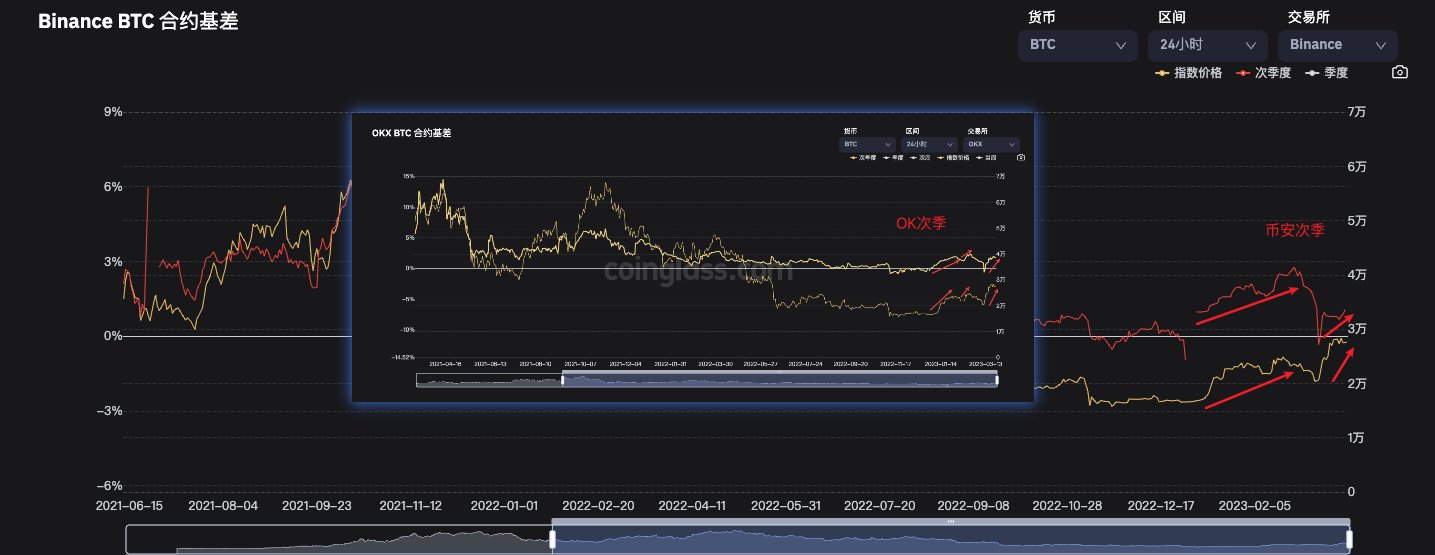Click the 0% label on the left axis
1435x555 pixels.
tap(112, 336)
